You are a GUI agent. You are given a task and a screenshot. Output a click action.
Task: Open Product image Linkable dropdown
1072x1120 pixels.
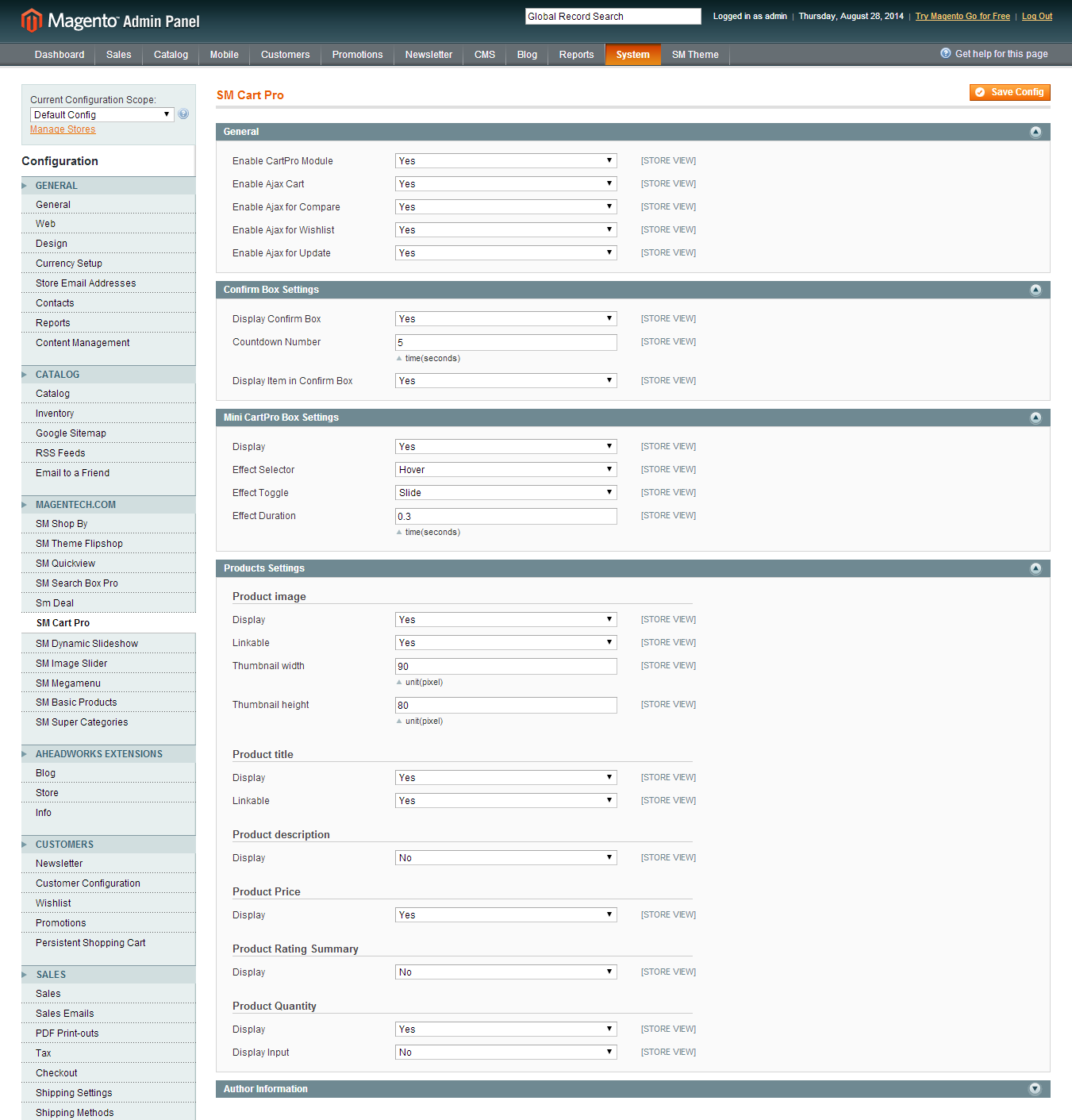tap(506, 643)
